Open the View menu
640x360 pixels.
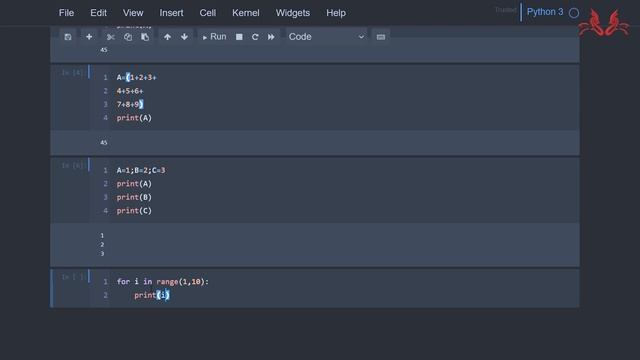pos(133,13)
